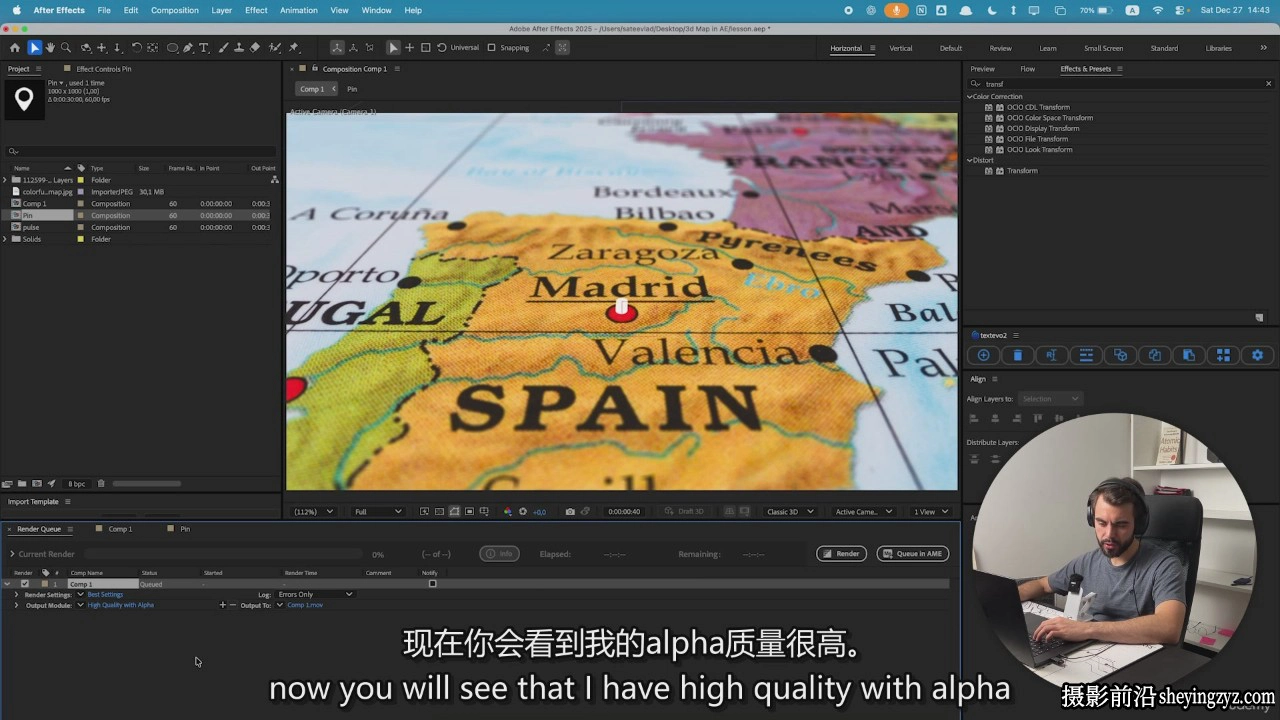Select the Home icon in toolbar
This screenshot has height=720, width=1280.
(15, 47)
